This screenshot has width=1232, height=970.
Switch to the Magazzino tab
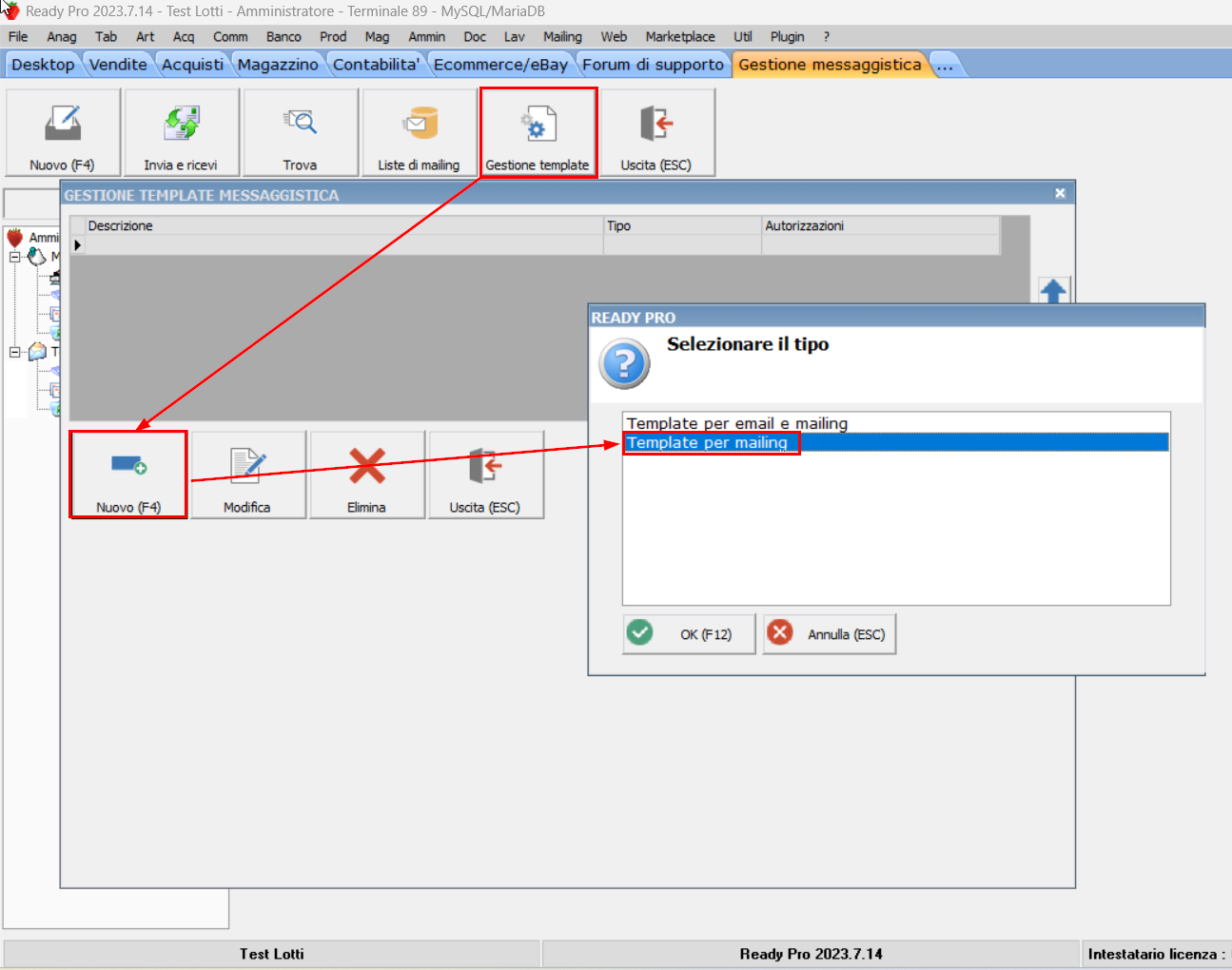pyautogui.click(x=278, y=65)
